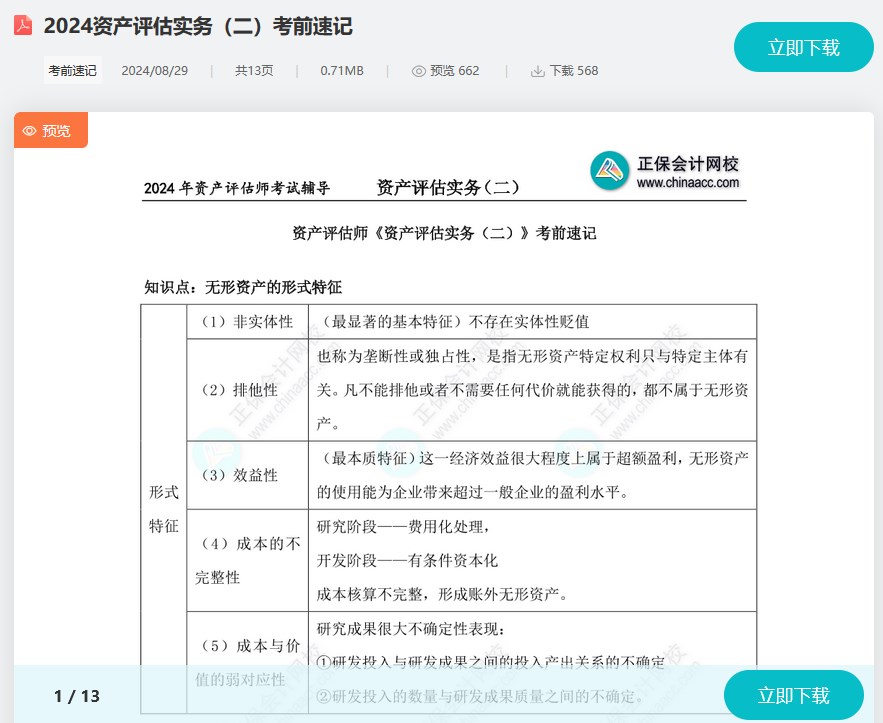Viewport: 883px width, 723px height.
Task: Click the bottom 立即下载 button
Action: pos(793,695)
